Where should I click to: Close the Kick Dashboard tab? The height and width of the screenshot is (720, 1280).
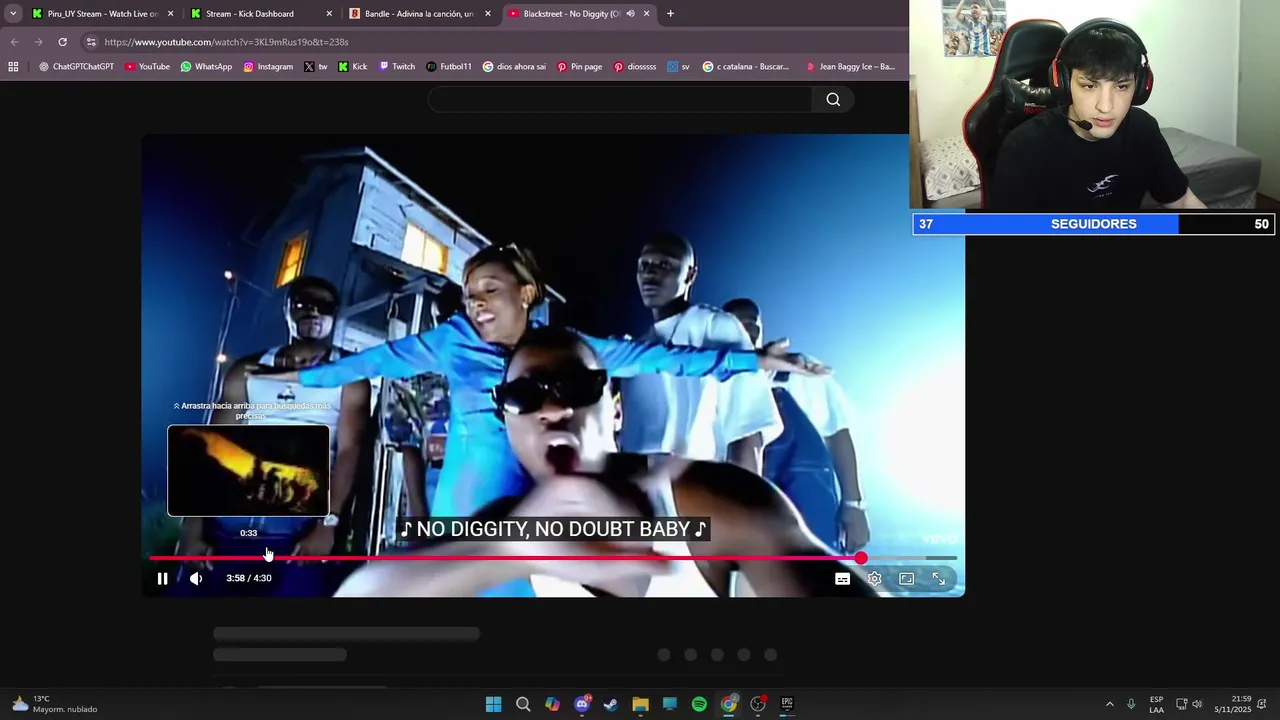(x=329, y=14)
